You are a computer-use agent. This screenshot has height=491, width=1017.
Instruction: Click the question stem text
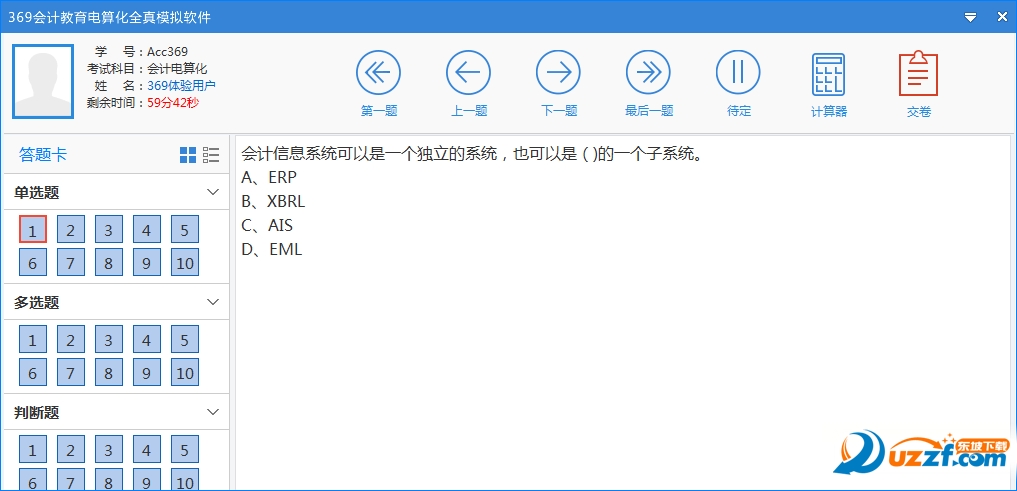tap(472, 154)
